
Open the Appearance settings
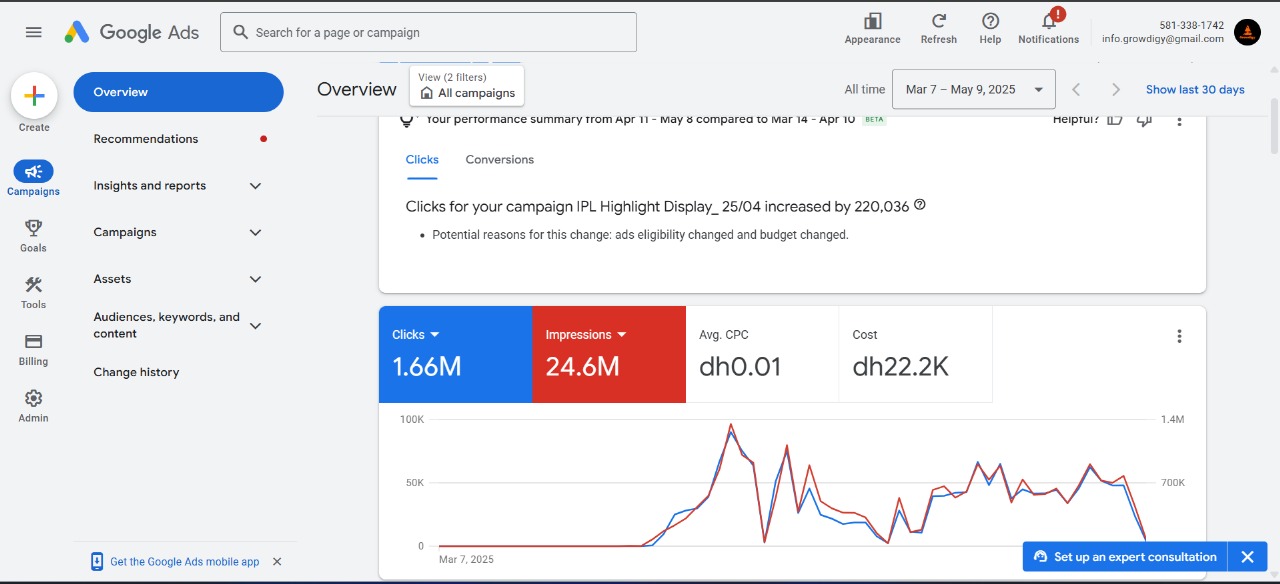click(x=872, y=28)
